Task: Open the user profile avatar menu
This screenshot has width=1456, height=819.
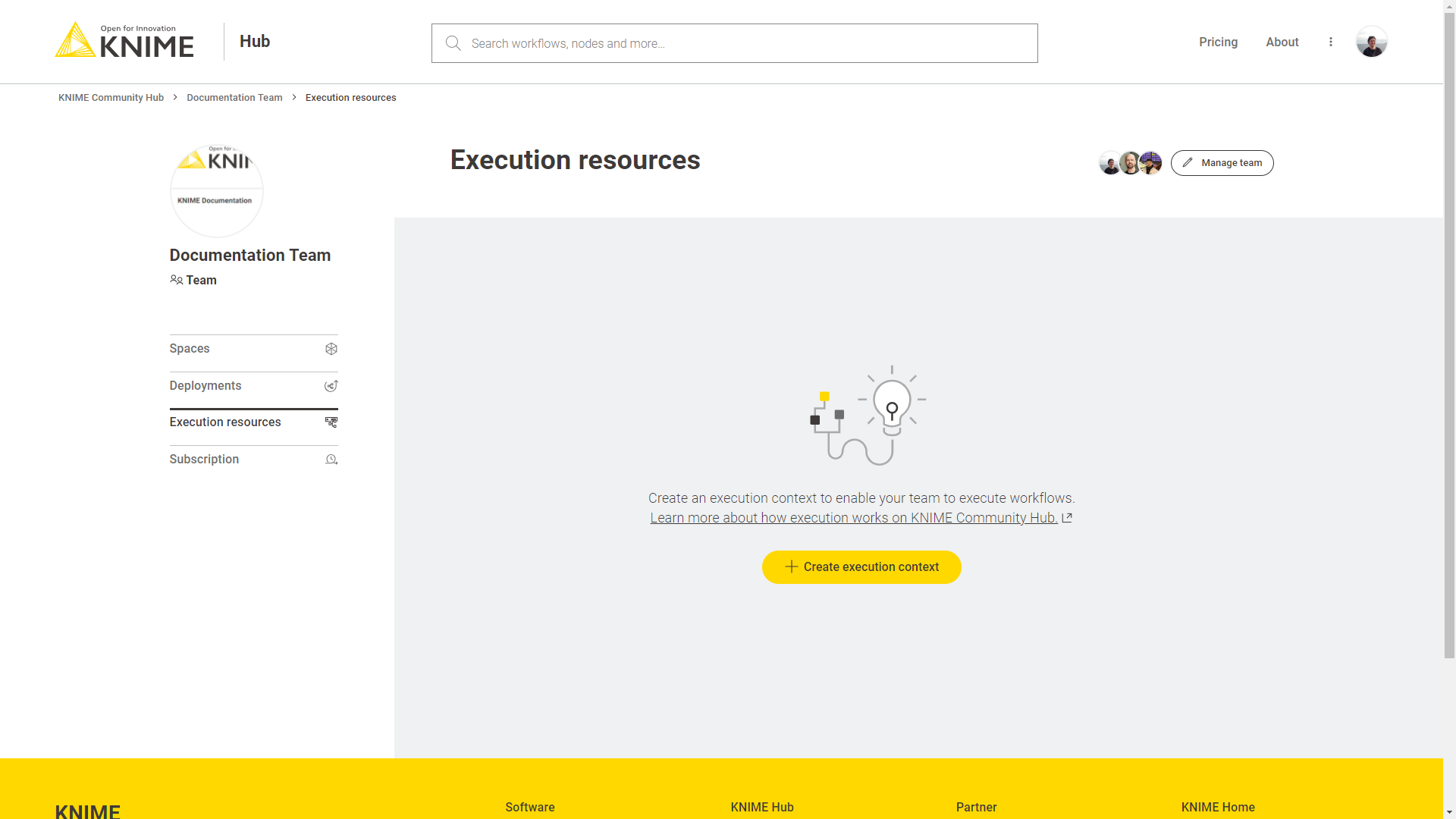Action: click(1371, 42)
